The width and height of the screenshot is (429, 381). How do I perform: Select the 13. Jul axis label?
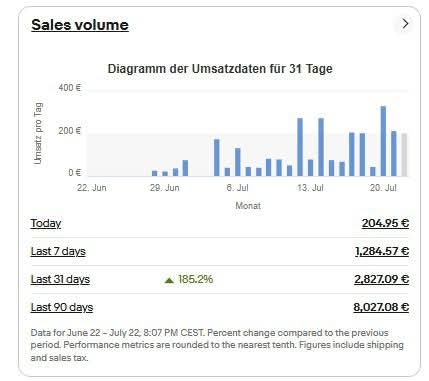(x=310, y=188)
